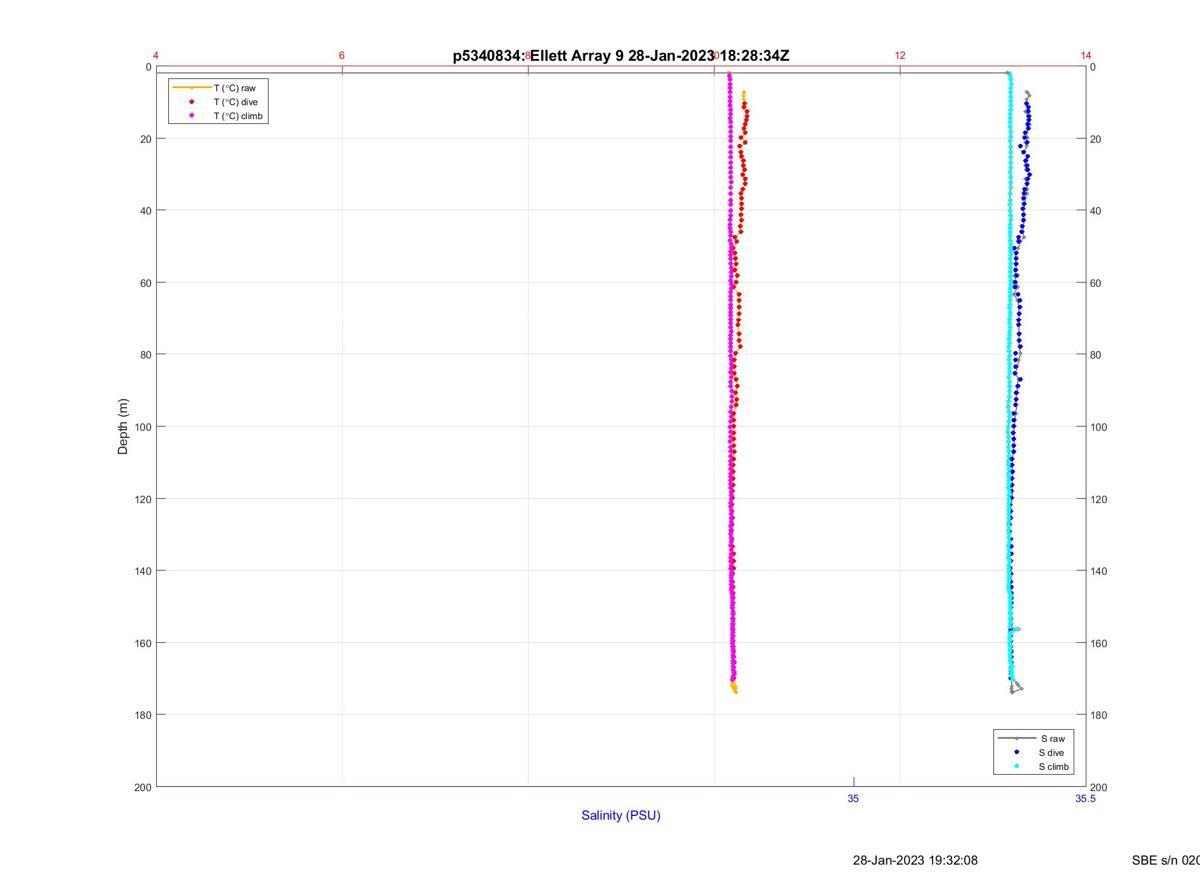Image resolution: width=1200 pixels, height=885 pixels.
Task: Click the timestamp 28-Jan-2023 19:32:08
Action: pos(915,860)
